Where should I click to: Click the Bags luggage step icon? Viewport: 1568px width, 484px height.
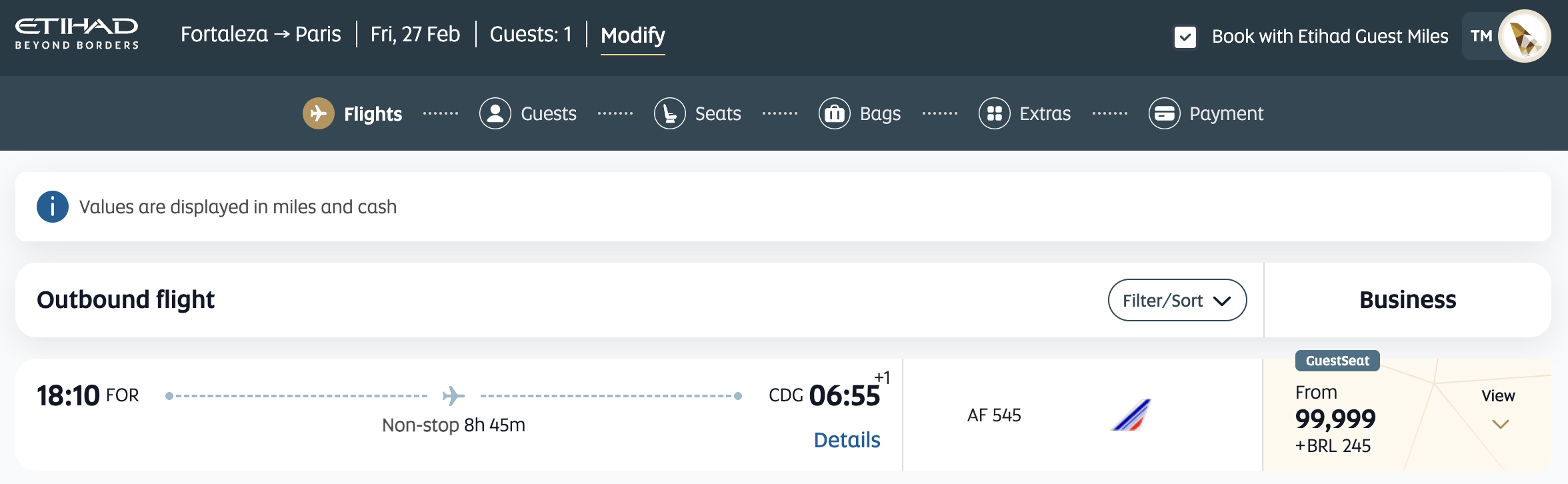click(x=834, y=113)
